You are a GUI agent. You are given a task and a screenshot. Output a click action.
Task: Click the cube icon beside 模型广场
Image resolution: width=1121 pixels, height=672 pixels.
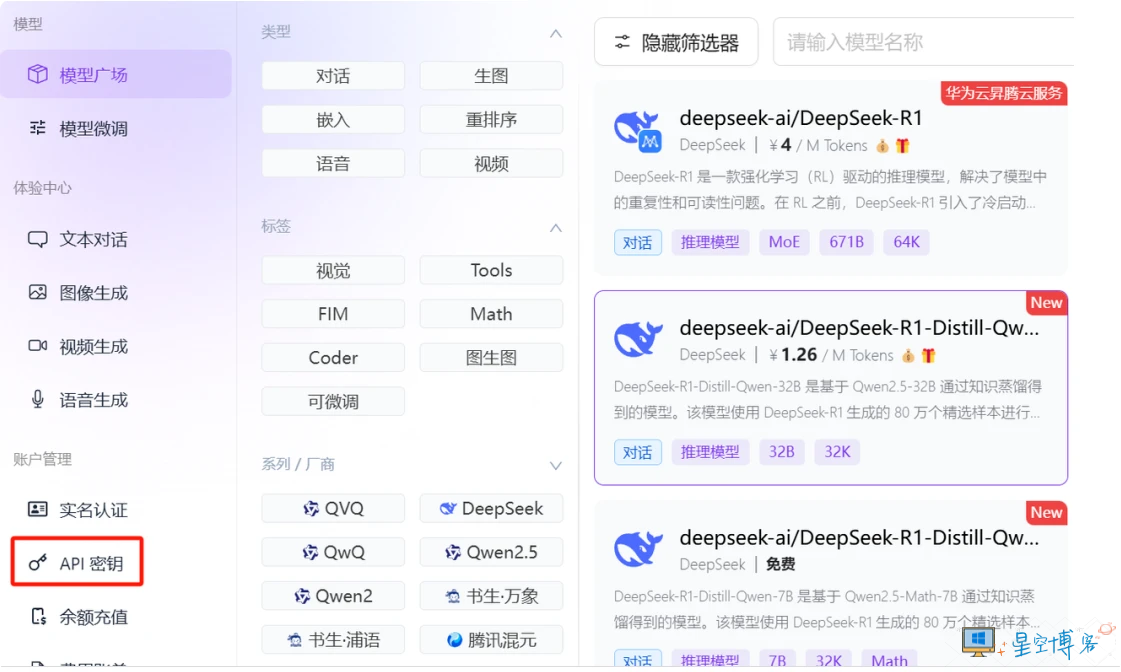[37, 74]
